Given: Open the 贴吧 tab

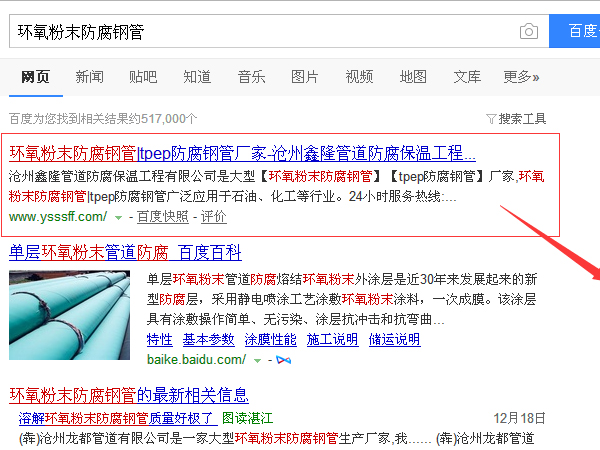Looking at the screenshot, I should pos(143,77).
